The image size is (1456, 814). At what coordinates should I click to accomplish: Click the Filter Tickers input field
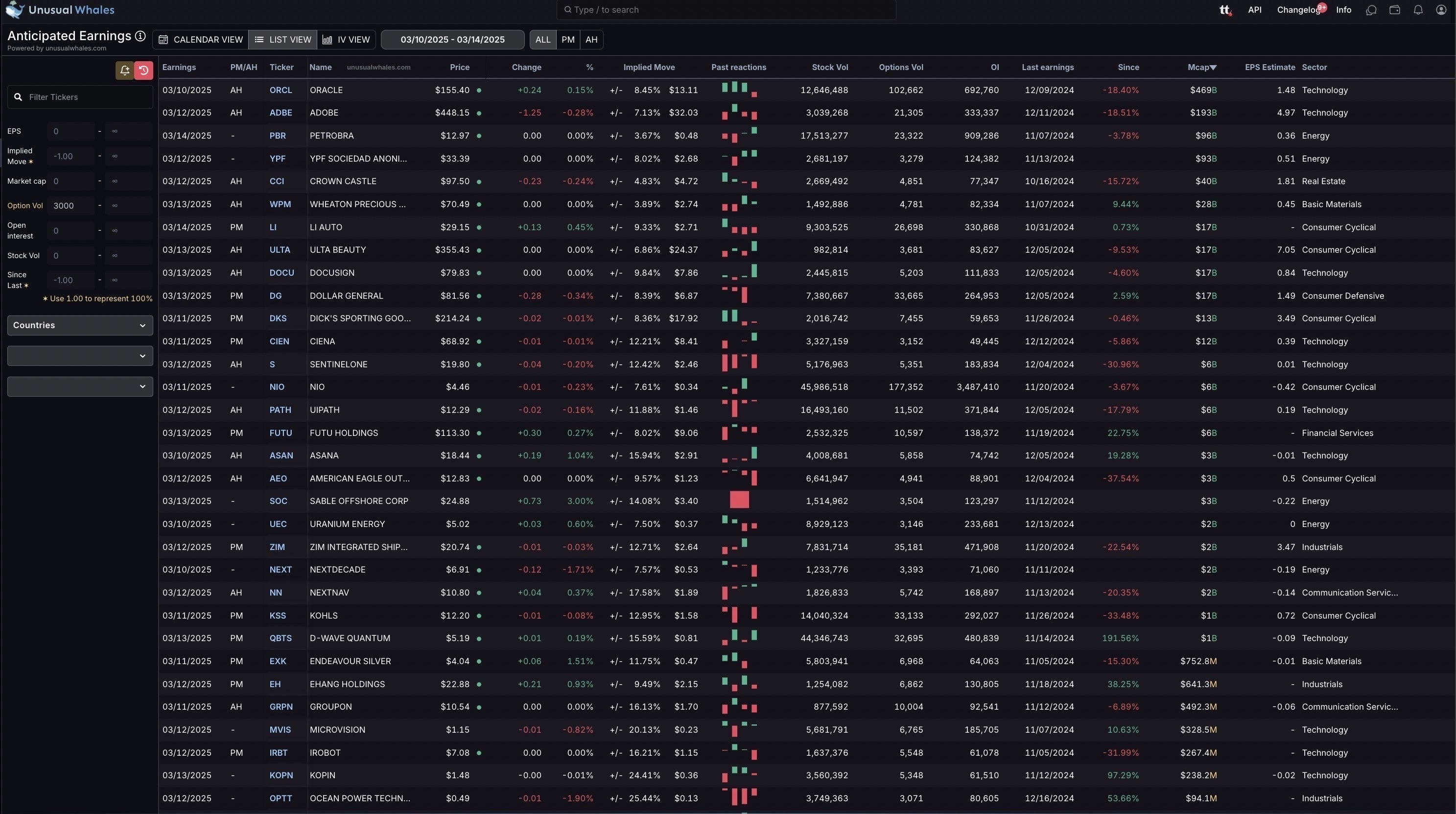click(x=79, y=96)
